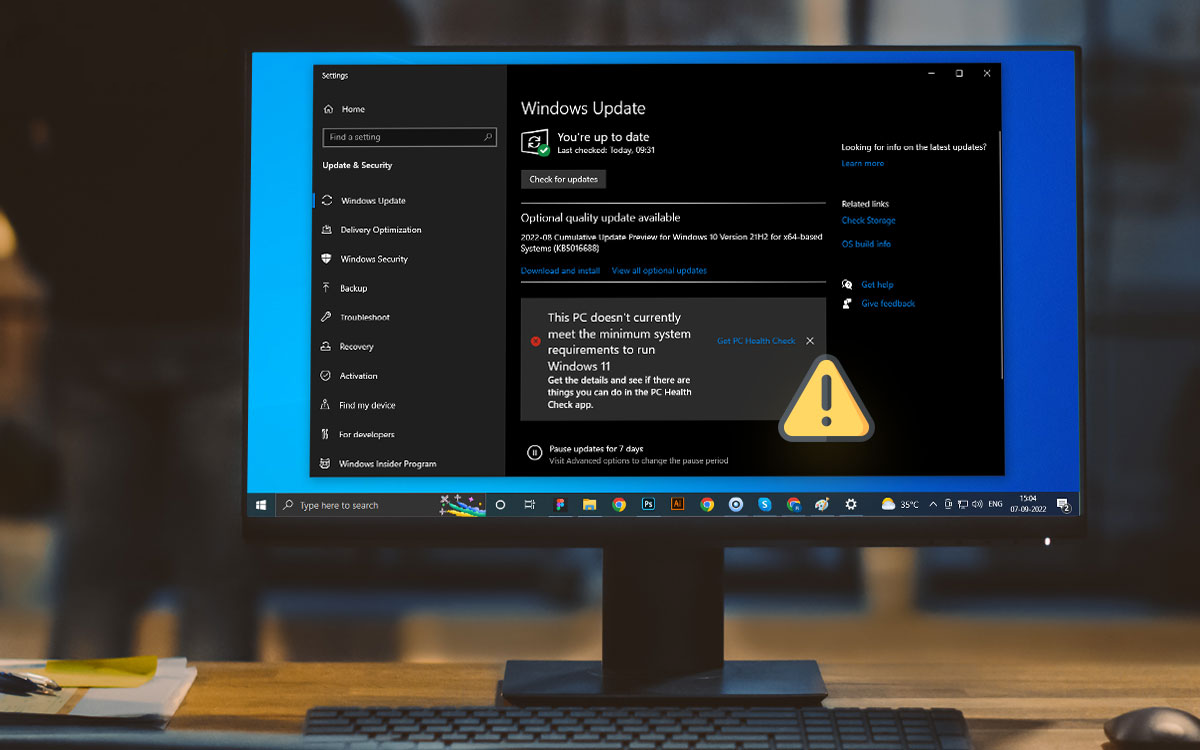Click the taskbar search box

pos(380,505)
